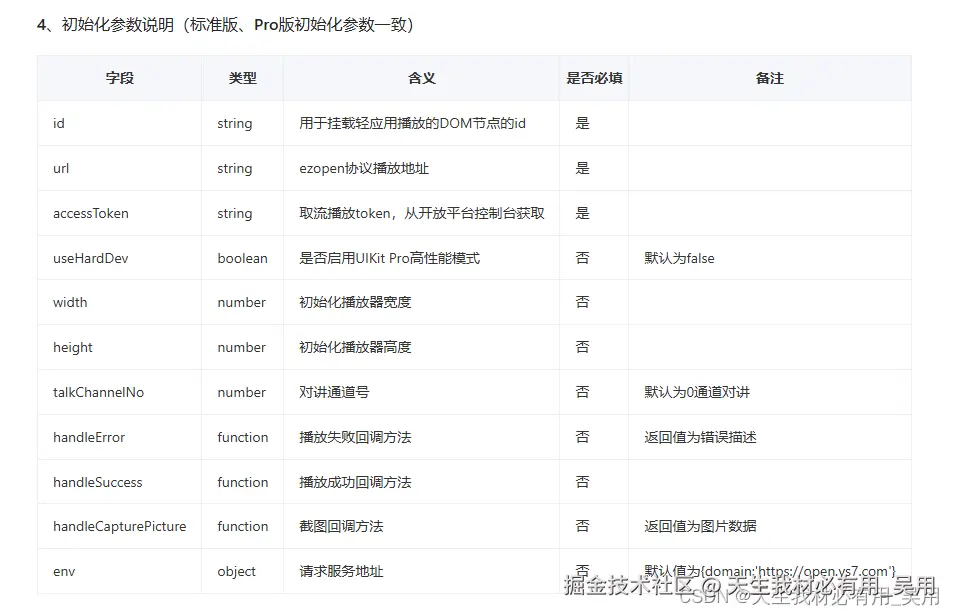The height and width of the screenshot is (615, 954).
Task: Select the handleCapturePicture field name
Action: (x=114, y=526)
